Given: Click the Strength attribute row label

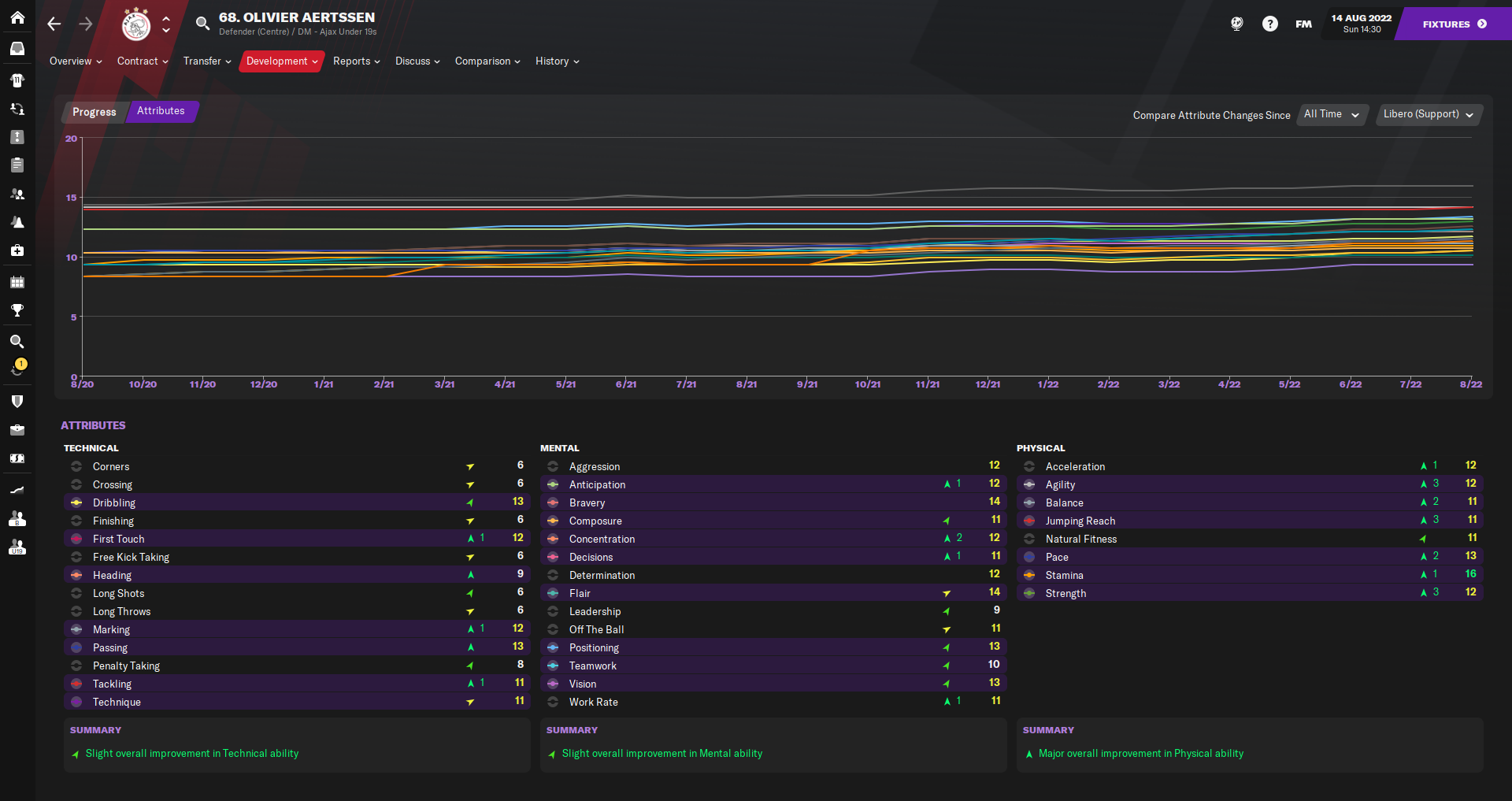Looking at the screenshot, I should pos(1065,593).
